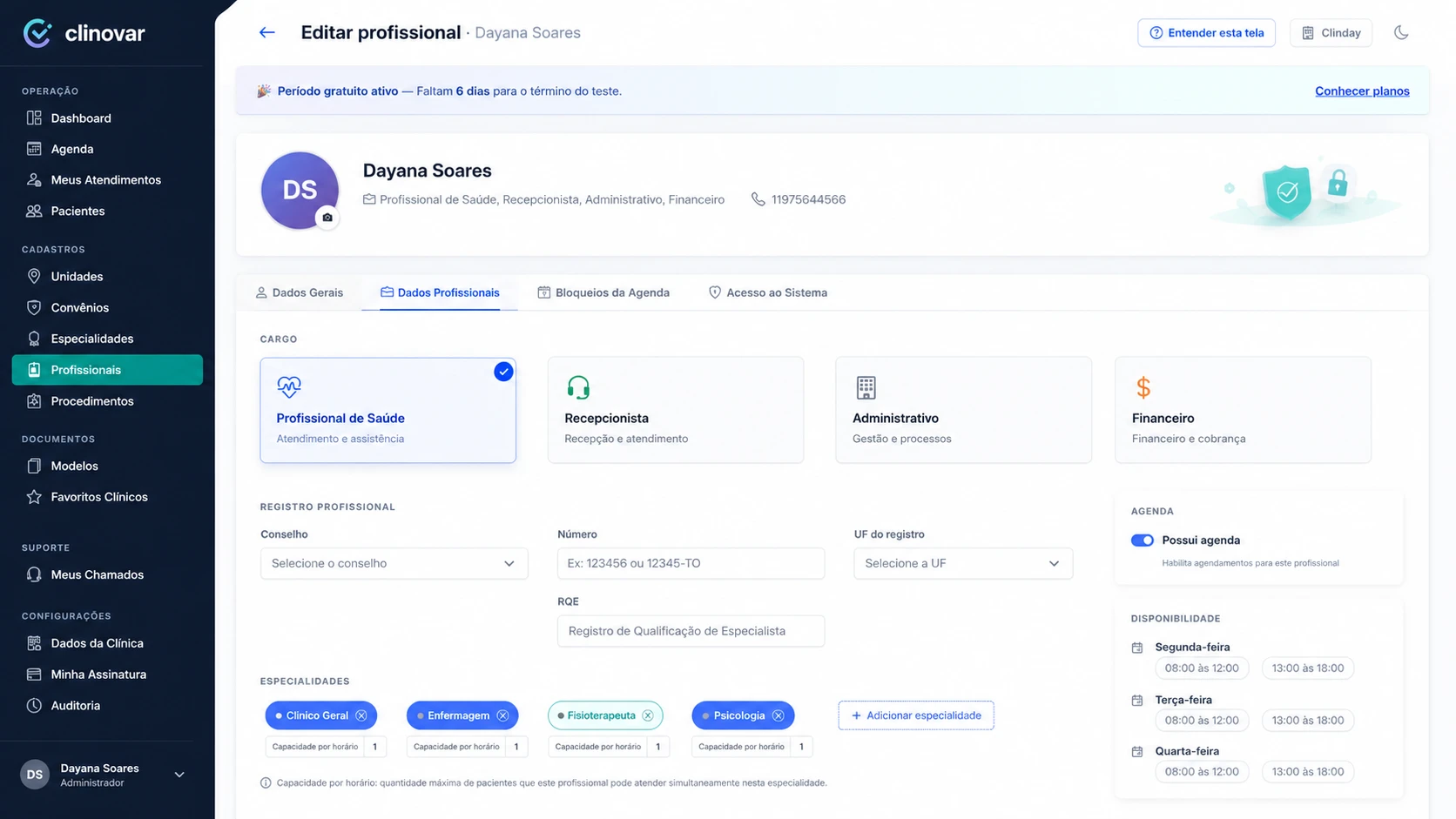Switch to Acesso ao Sistema tab

(768, 292)
